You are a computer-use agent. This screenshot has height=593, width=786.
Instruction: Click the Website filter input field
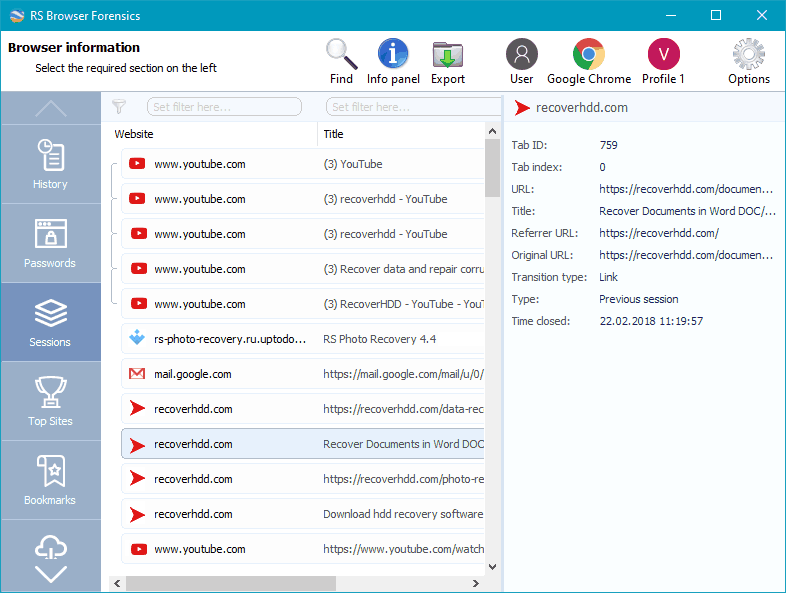[x=224, y=107]
